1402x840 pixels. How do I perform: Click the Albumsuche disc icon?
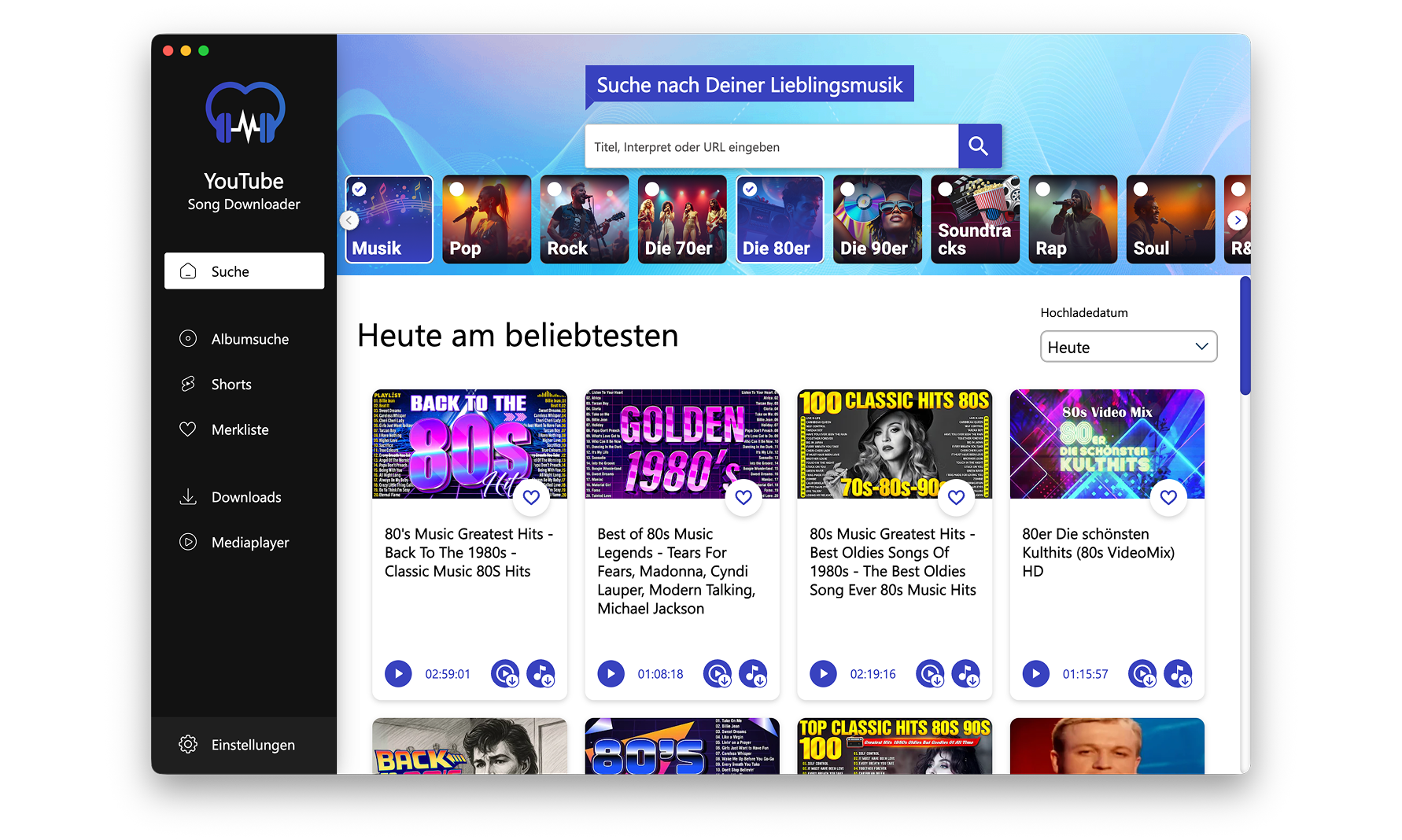188,339
